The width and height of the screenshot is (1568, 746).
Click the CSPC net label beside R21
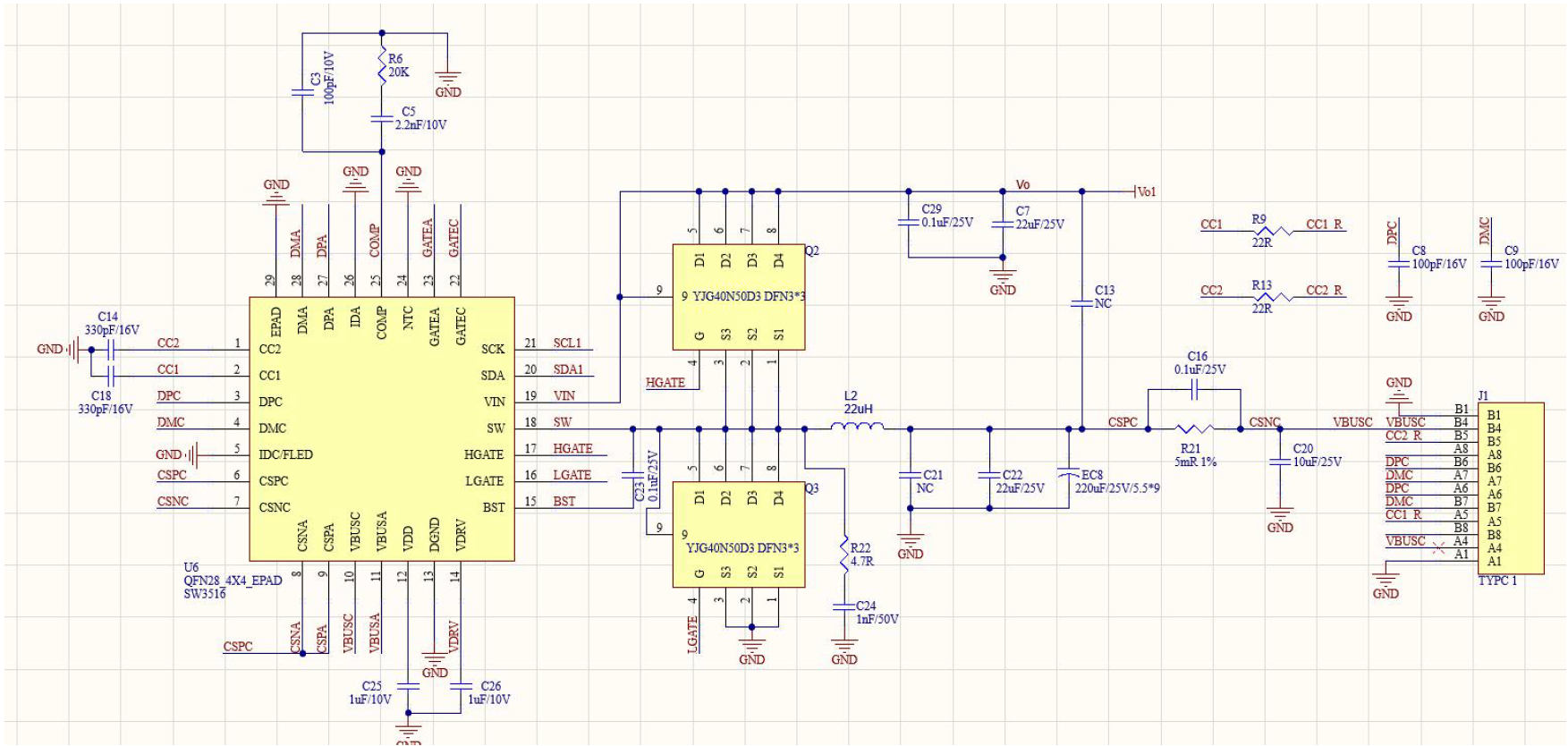(1123, 422)
